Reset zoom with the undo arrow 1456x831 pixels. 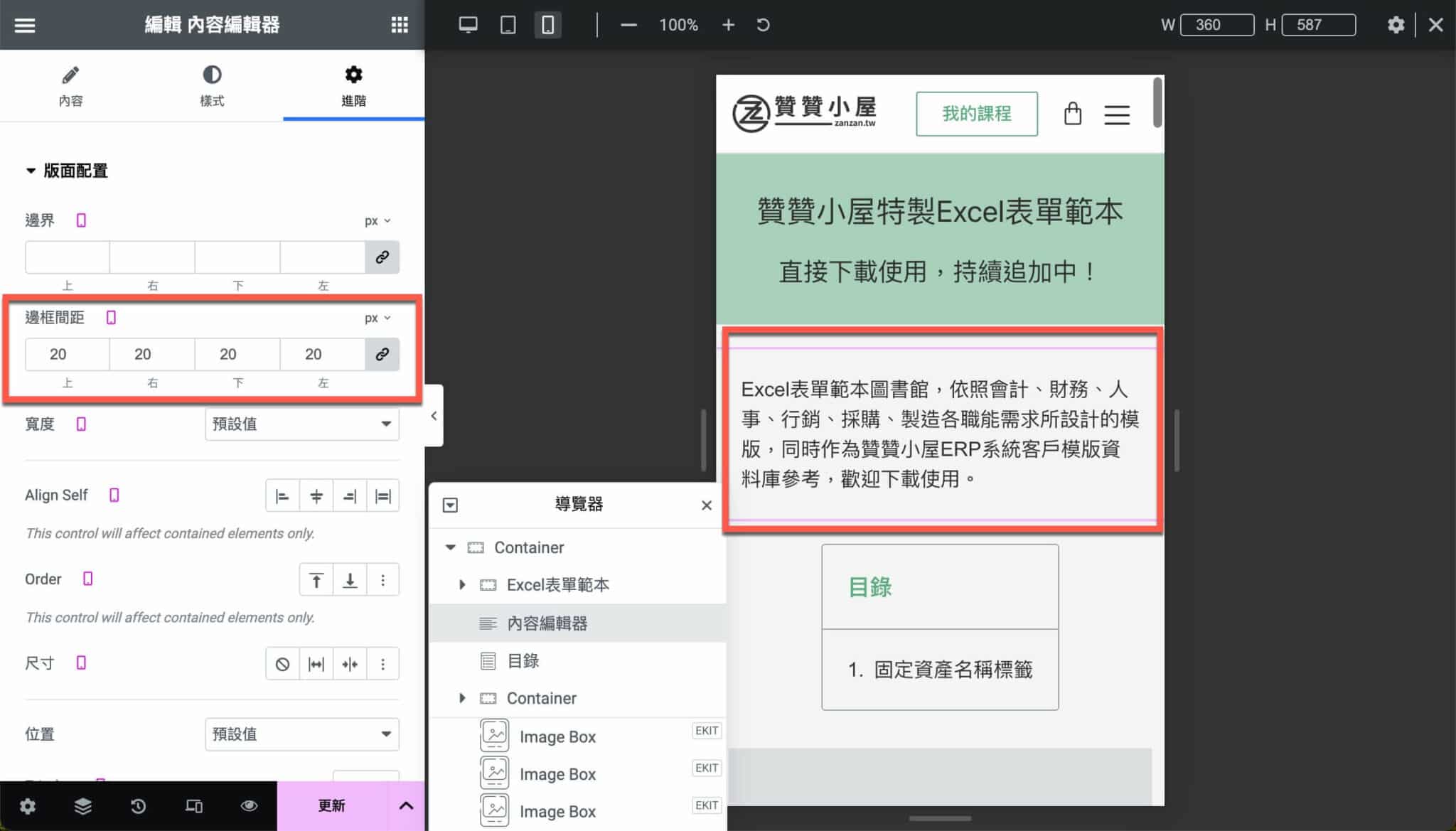[x=763, y=25]
